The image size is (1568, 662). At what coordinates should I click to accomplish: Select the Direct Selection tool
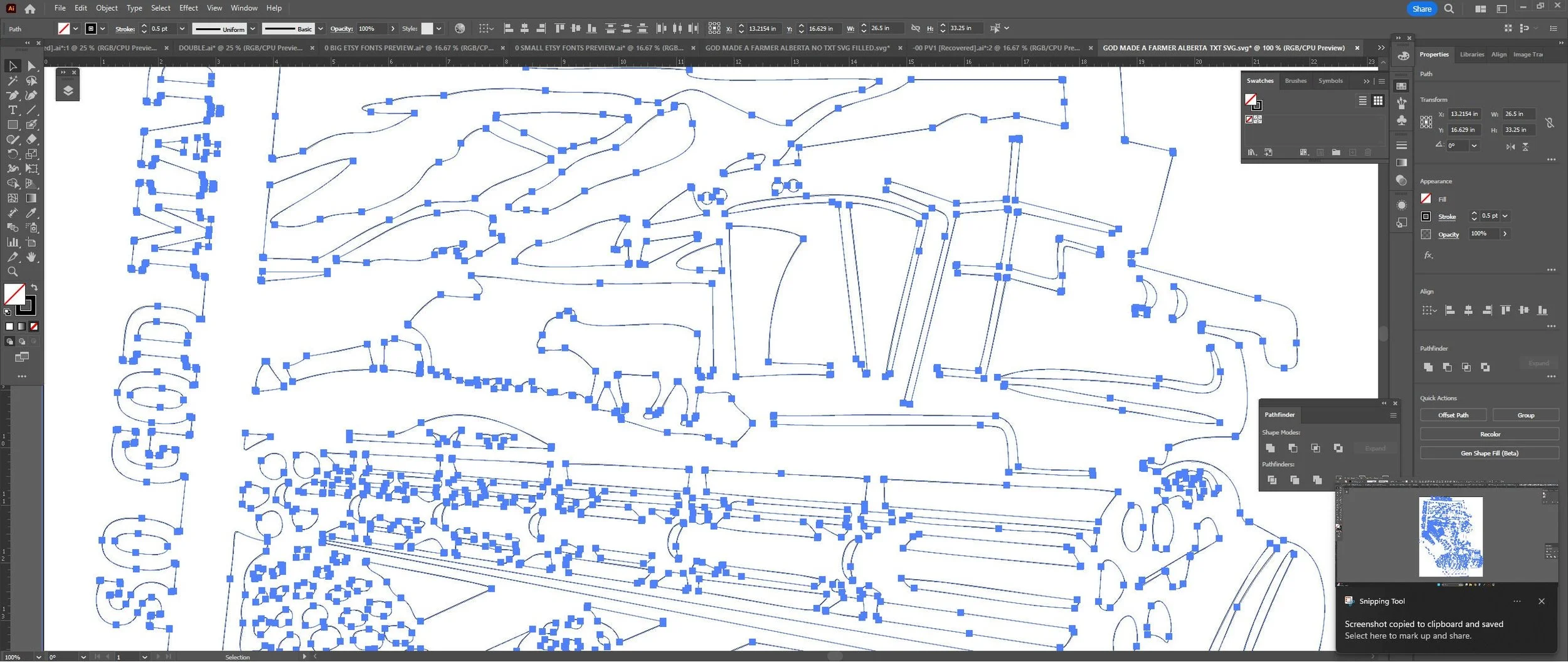(31, 66)
